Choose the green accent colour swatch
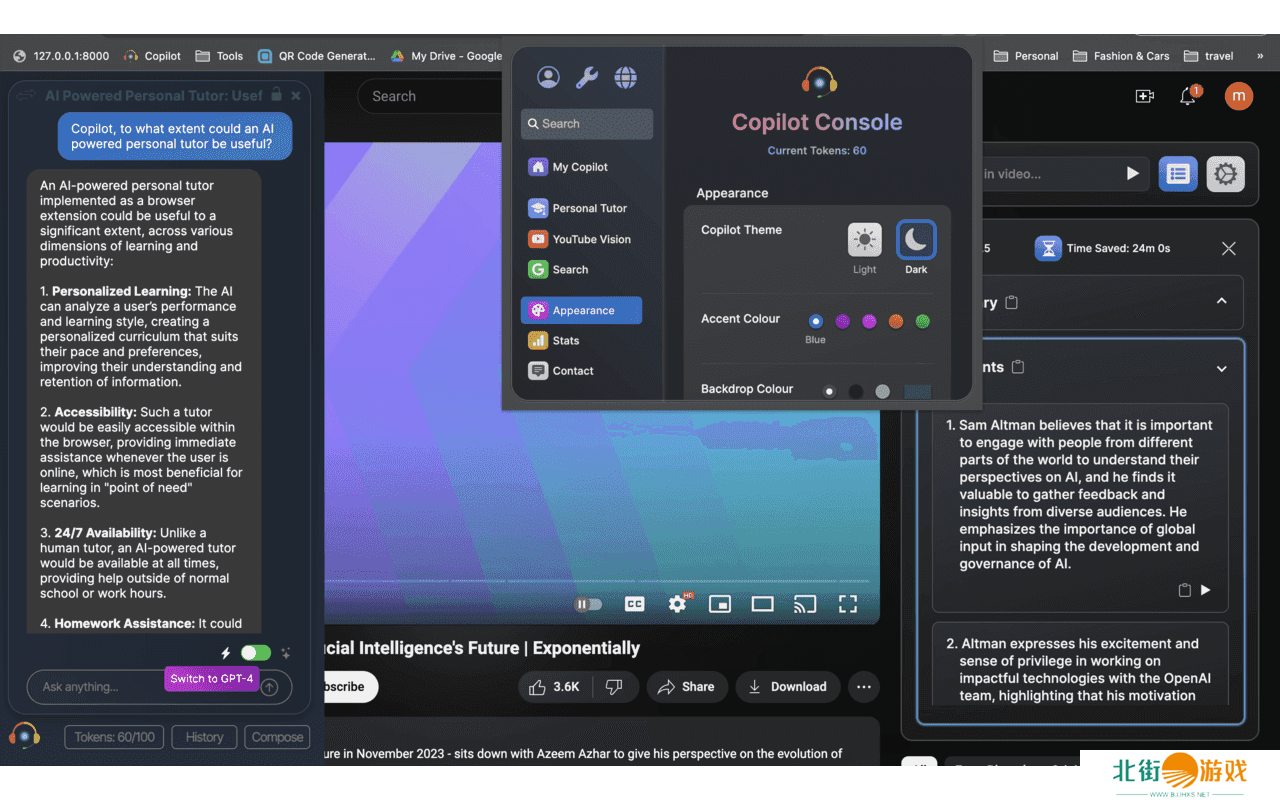Viewport: 1280px width, 800px height. pos(923,321)
